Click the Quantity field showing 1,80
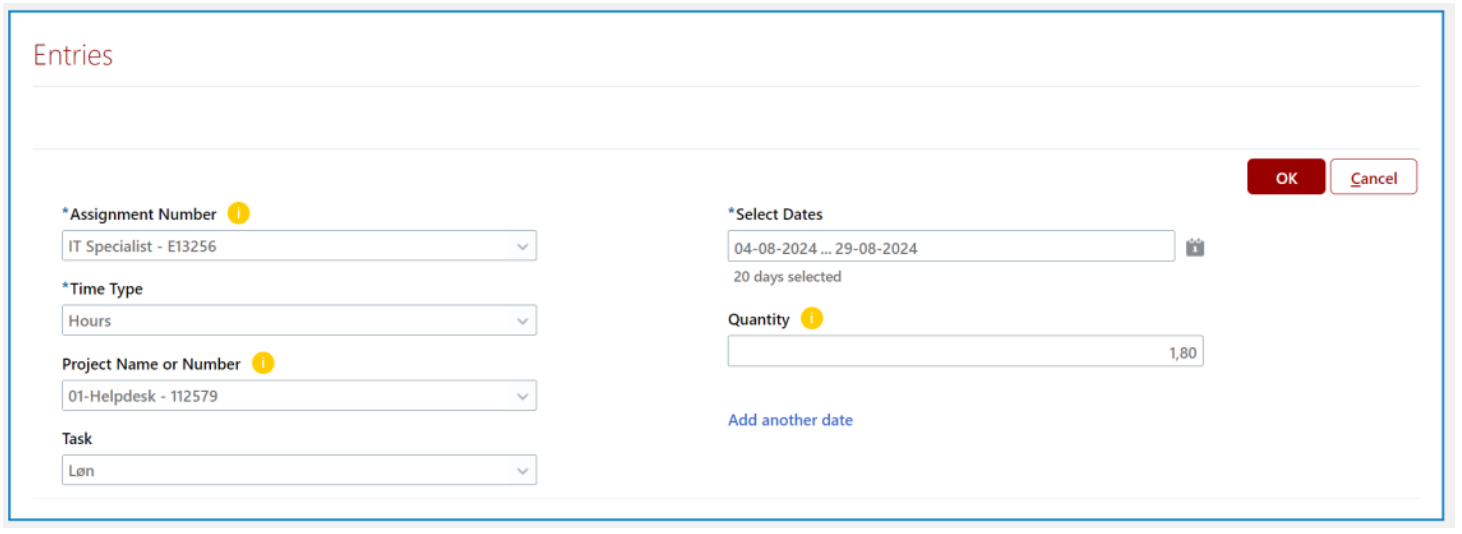1462x534 pixels. click(x=965, y=352)
